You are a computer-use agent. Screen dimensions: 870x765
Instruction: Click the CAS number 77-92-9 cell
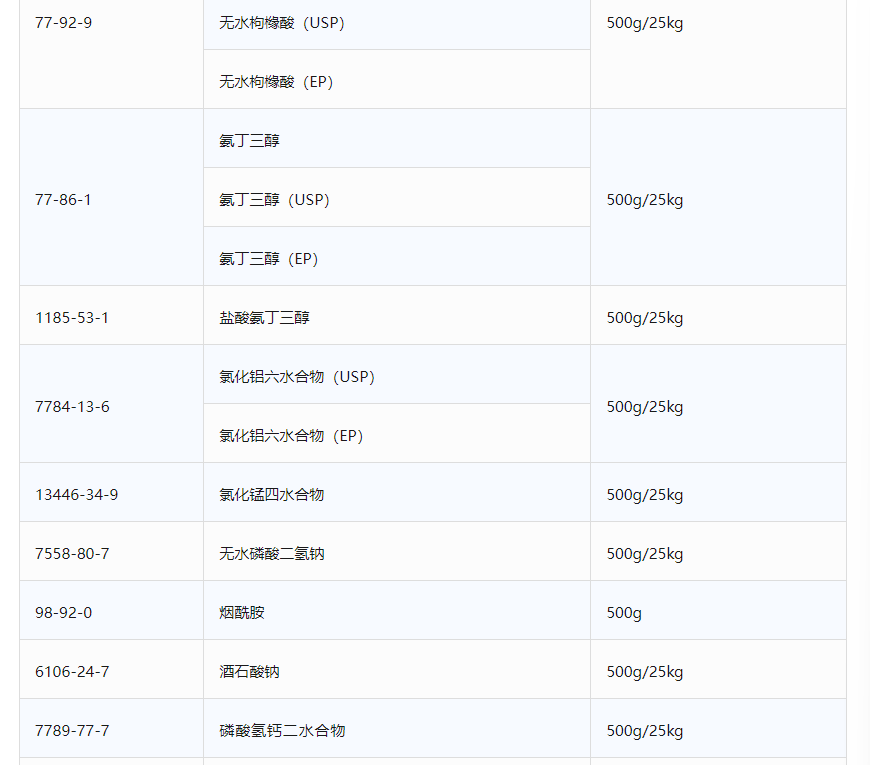[64, 23]
